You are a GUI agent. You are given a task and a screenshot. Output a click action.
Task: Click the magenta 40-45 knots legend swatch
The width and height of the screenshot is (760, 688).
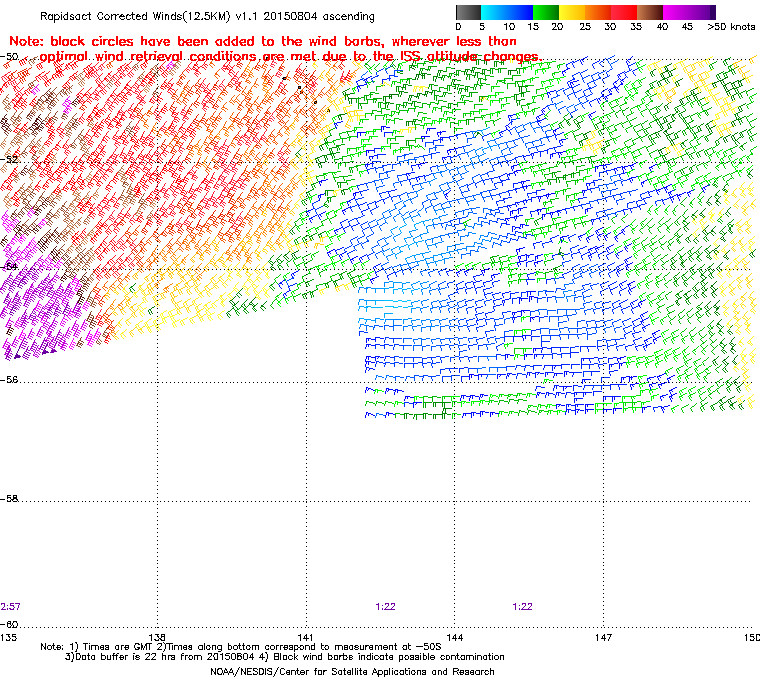(x=676, y=12)
